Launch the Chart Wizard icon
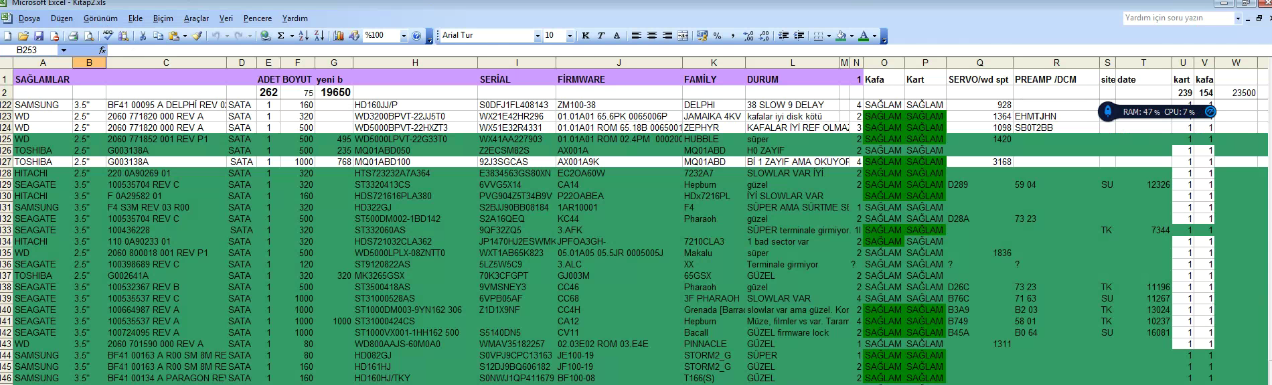 coord(339,35)
